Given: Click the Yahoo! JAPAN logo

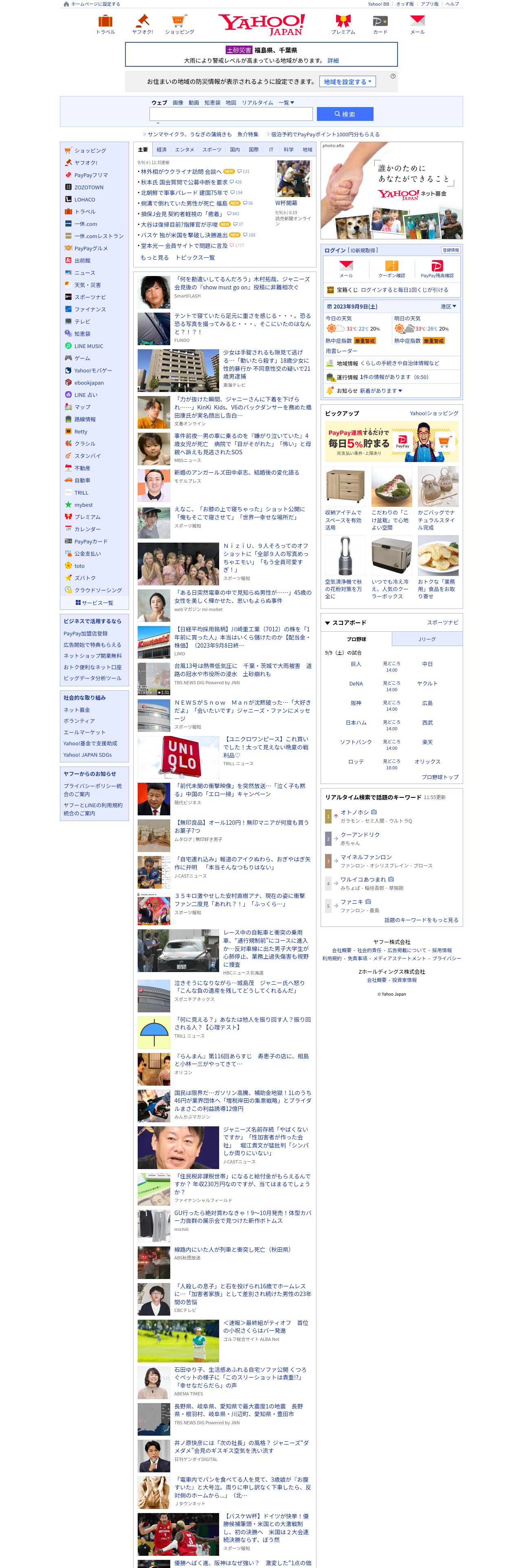Looking at the screenshot, I should [x=262, y=25].
